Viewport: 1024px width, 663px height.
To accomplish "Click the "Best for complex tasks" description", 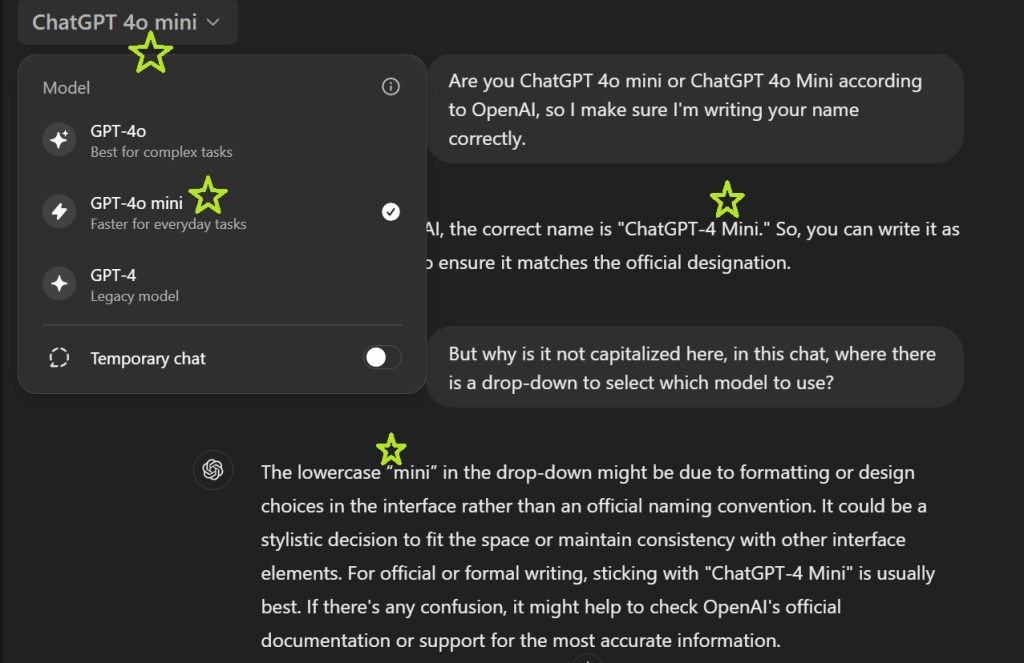I will tap(161, 152).
